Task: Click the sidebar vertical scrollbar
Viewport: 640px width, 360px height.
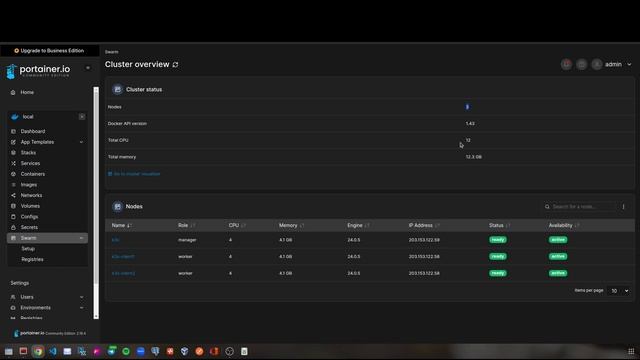Action: 96,202
